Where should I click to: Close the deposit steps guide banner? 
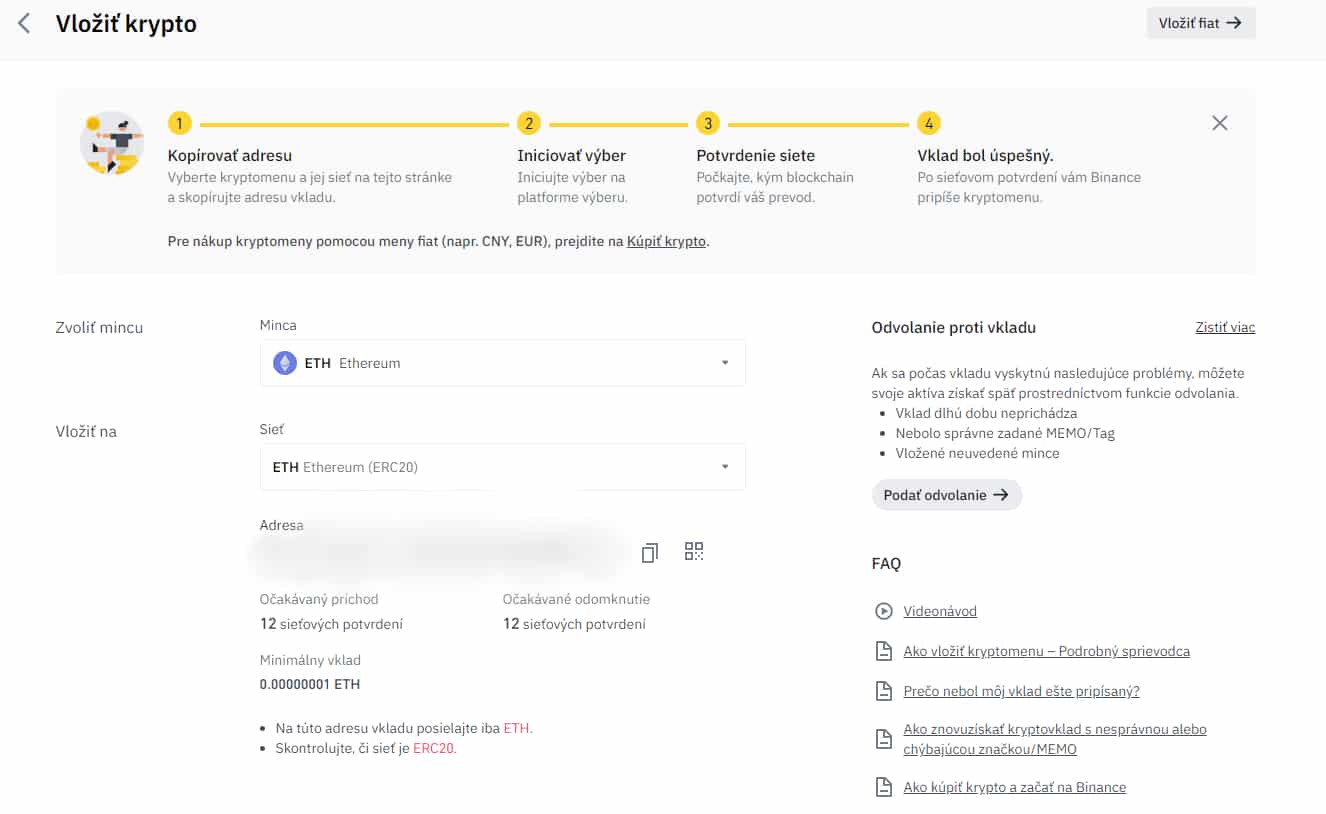1219,123
